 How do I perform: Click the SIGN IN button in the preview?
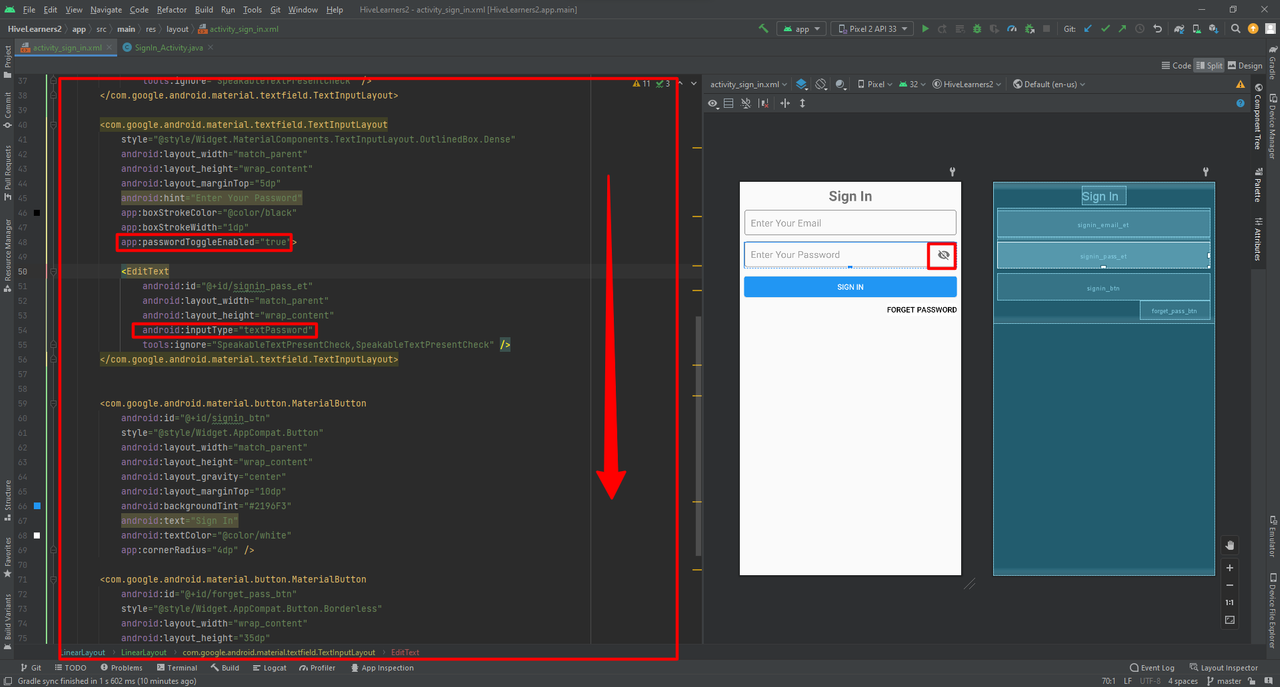[x=850, y=287]
